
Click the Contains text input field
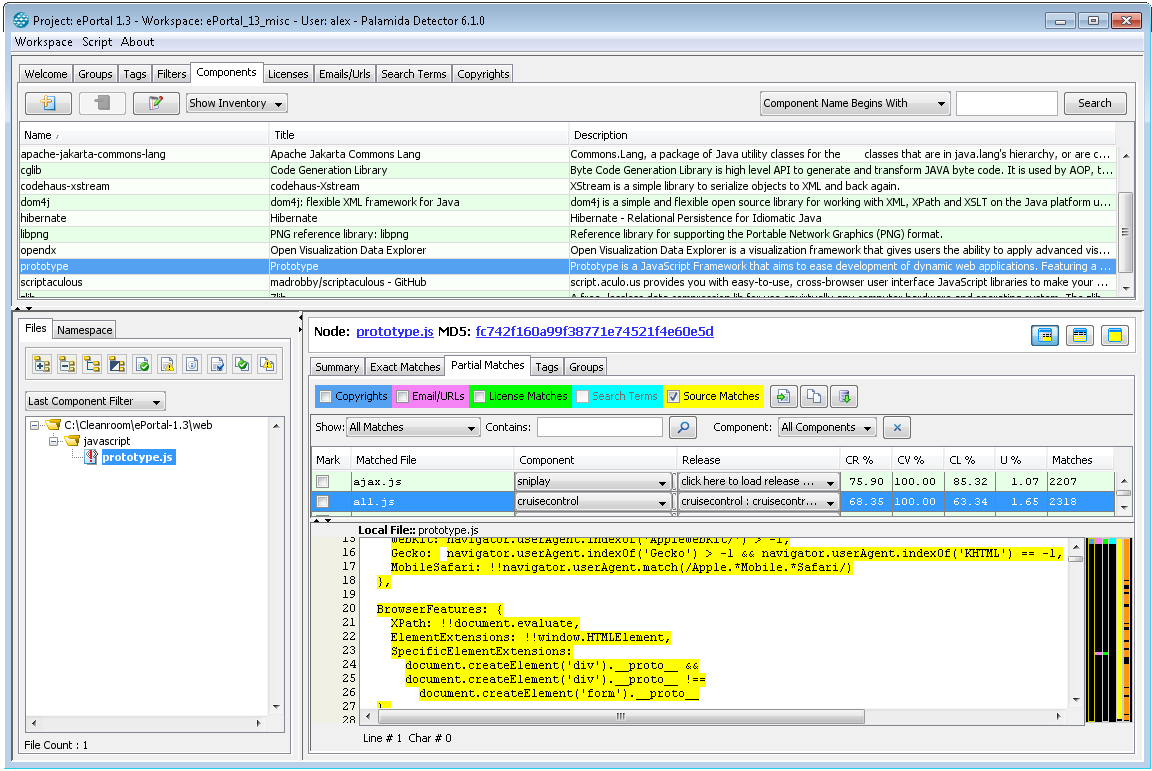(600, 428)
